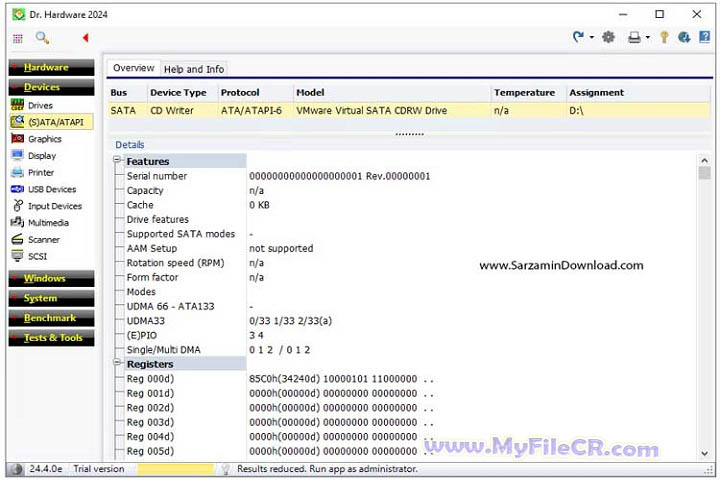
Task: Maximize the Dr. Hardware window
Action: pyautogui.click(x=659, y=14)
